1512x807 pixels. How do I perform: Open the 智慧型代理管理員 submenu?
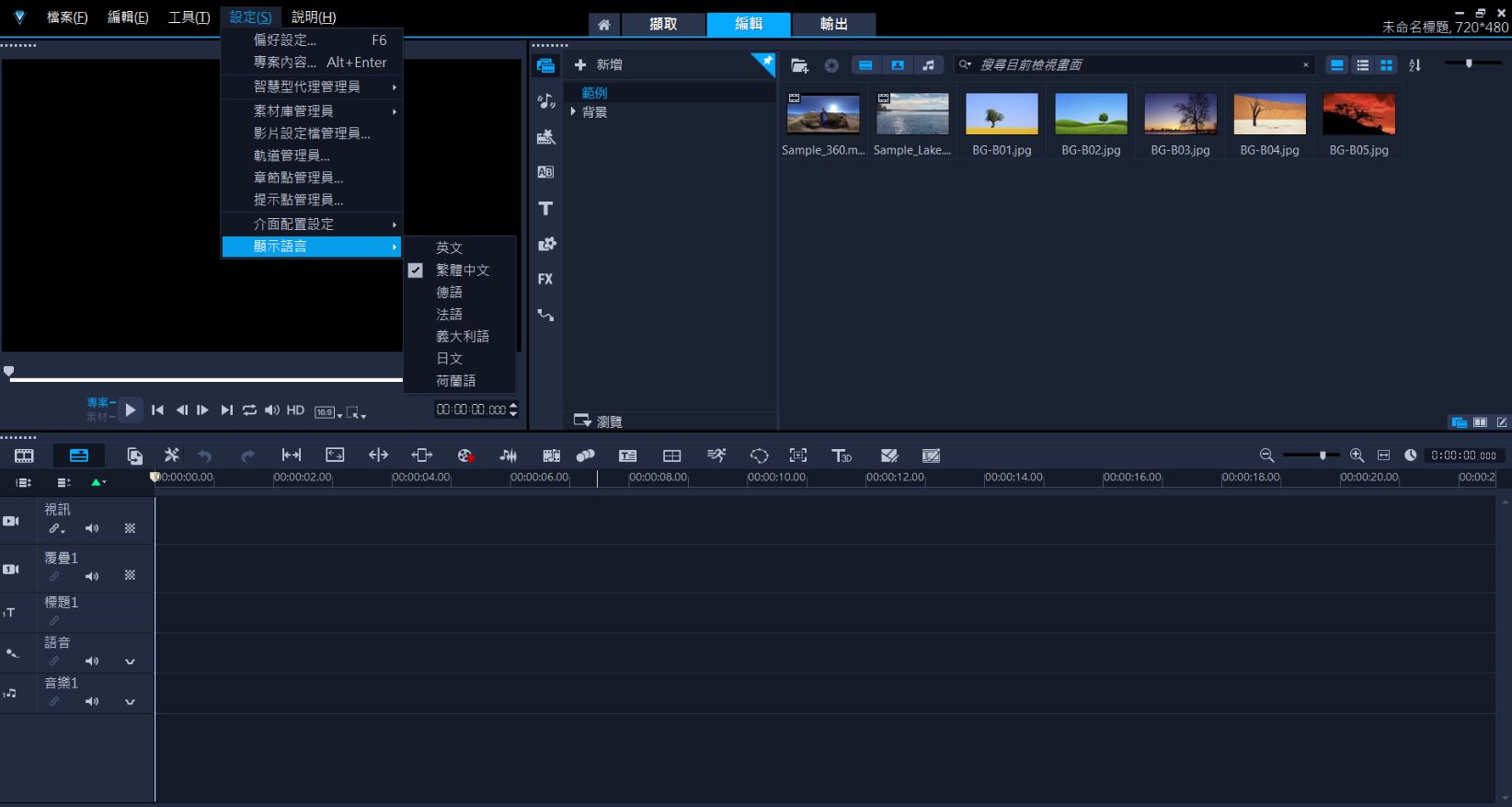(x=312, y=86)
